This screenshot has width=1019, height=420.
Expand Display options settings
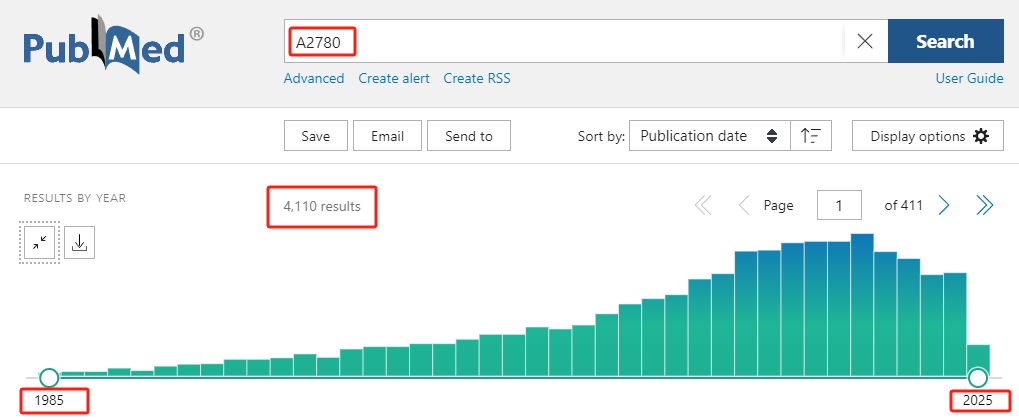pyautogui.click(x=928, y=136)
